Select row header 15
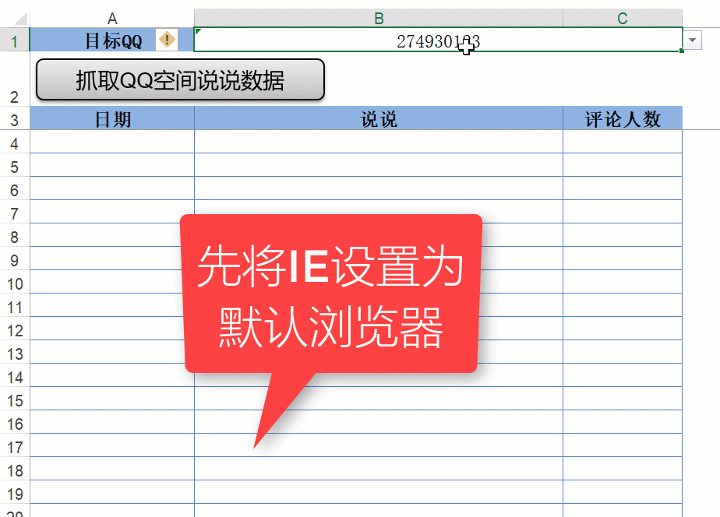This screenshot has height=517, width=720. coord(14,401)
